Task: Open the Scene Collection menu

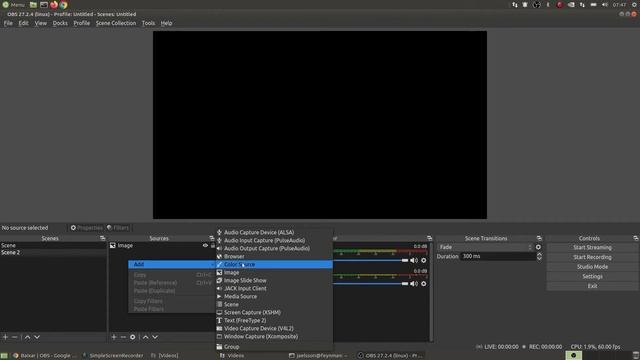Action: pyautogui.click(x=116, y=23)
